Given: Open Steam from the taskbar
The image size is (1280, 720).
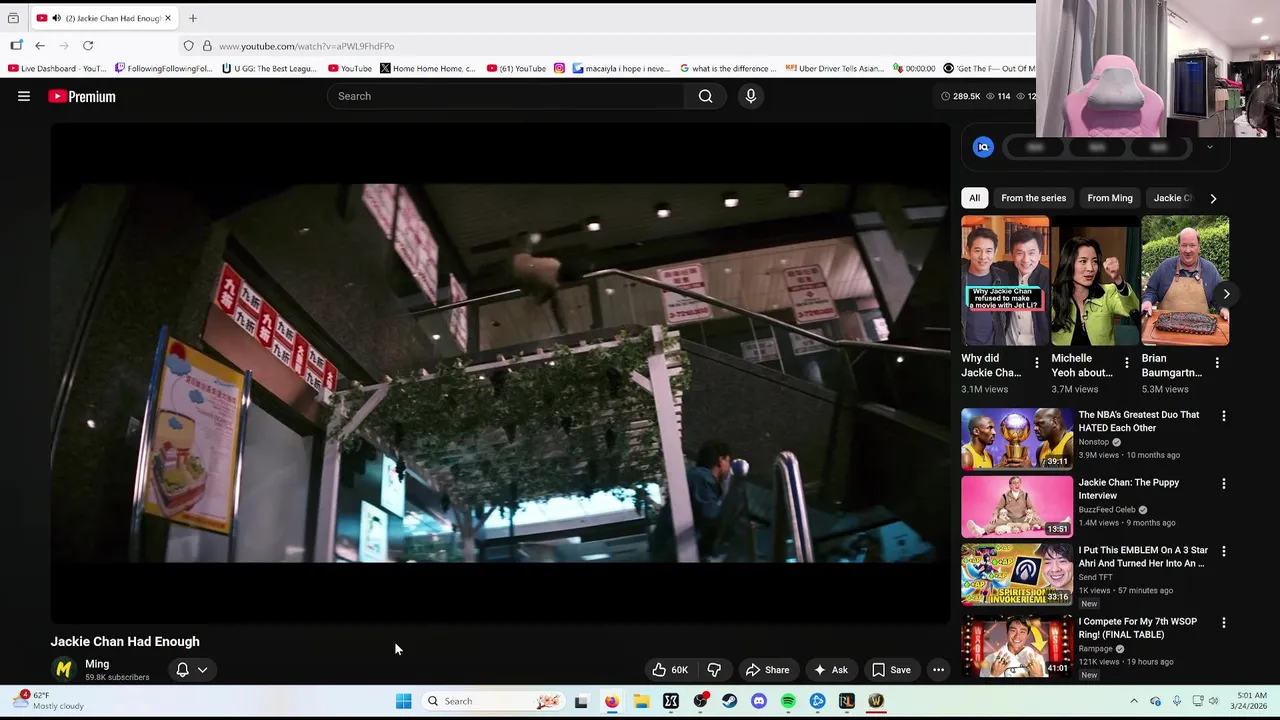Looking at the screenshot, I should 729,701.
